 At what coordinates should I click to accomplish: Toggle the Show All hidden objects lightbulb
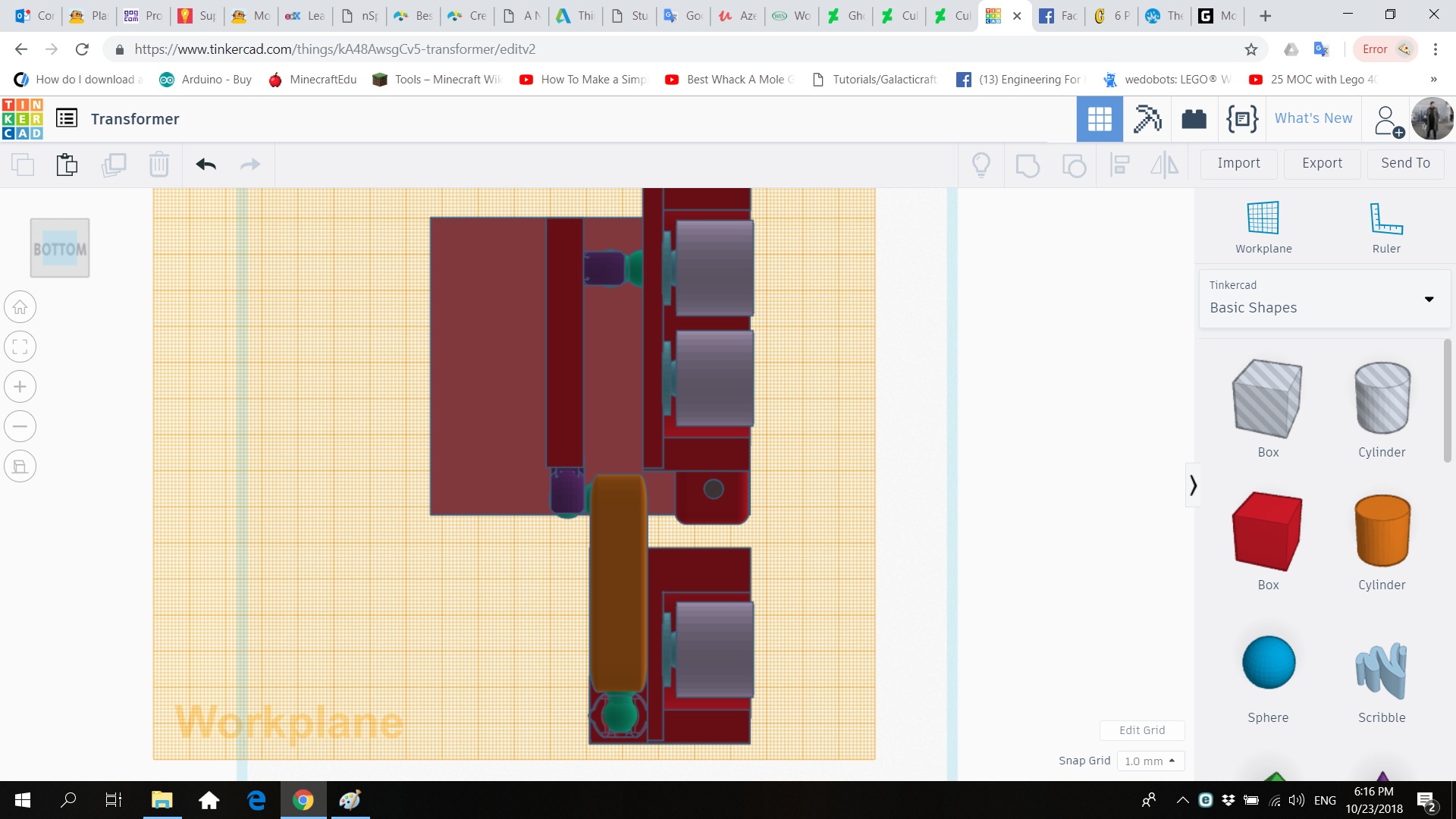981,164
